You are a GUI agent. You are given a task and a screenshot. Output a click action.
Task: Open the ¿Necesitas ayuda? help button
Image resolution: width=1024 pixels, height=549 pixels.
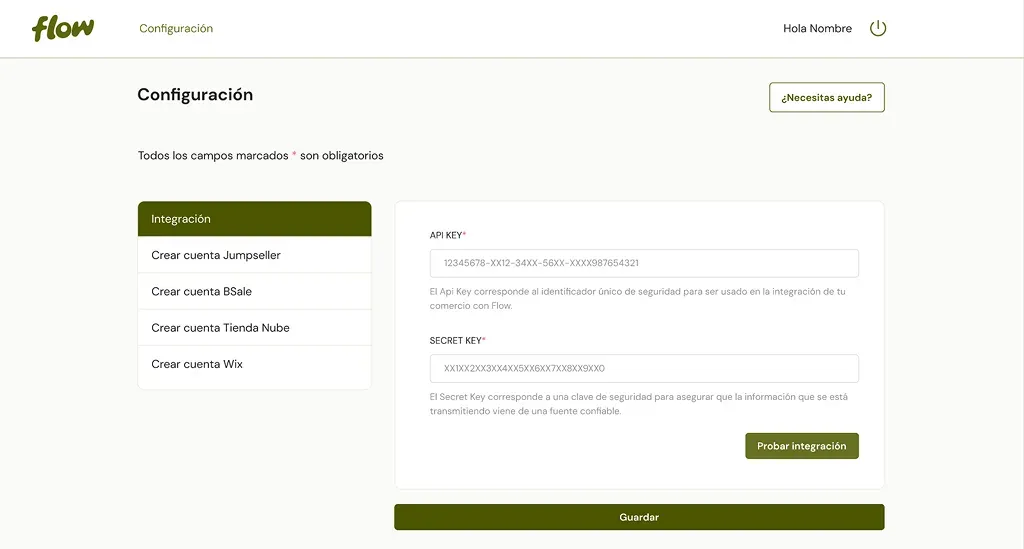(827, 97)
